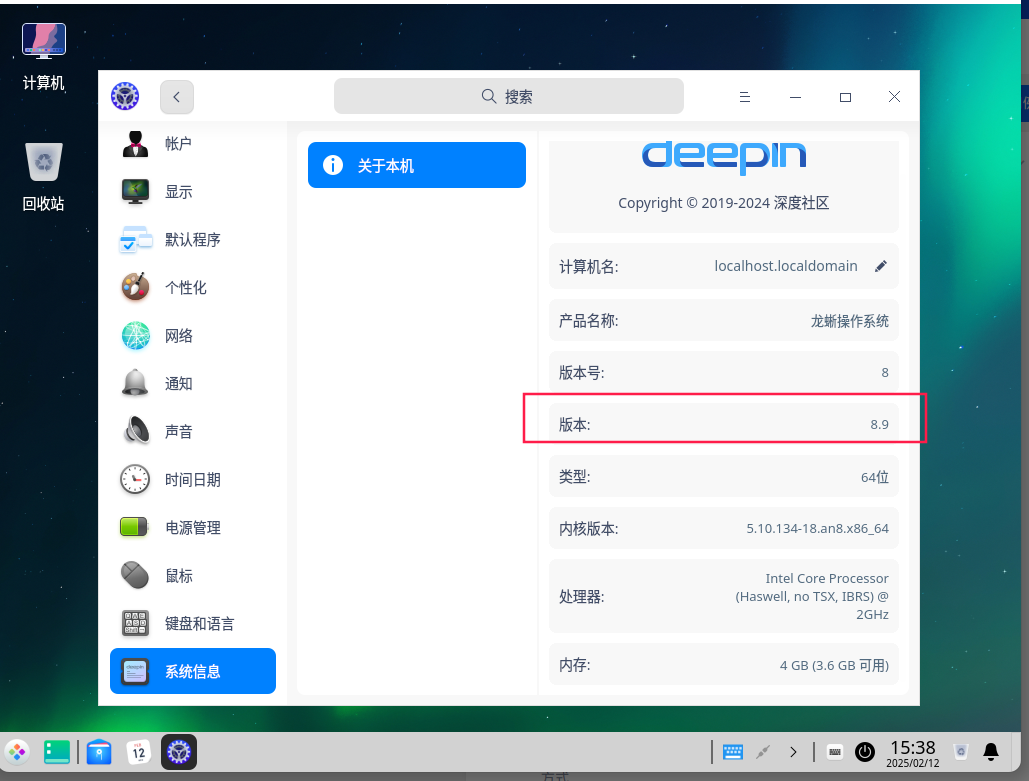
Task: Click the back arrow button in the title bar
Action: pos(177,97)
